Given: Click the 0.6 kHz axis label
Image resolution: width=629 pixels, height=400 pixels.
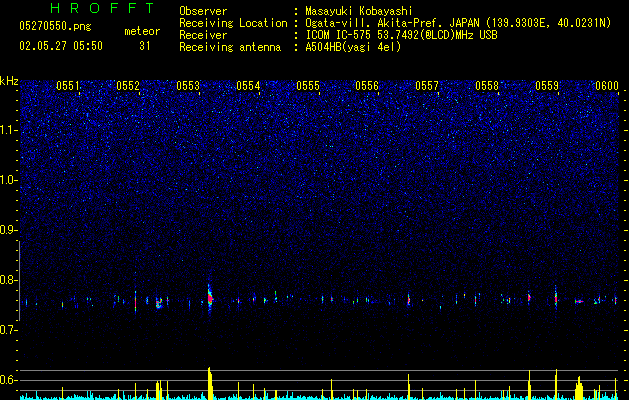Looking at the screenshot, I should click(x=9, y=380).
